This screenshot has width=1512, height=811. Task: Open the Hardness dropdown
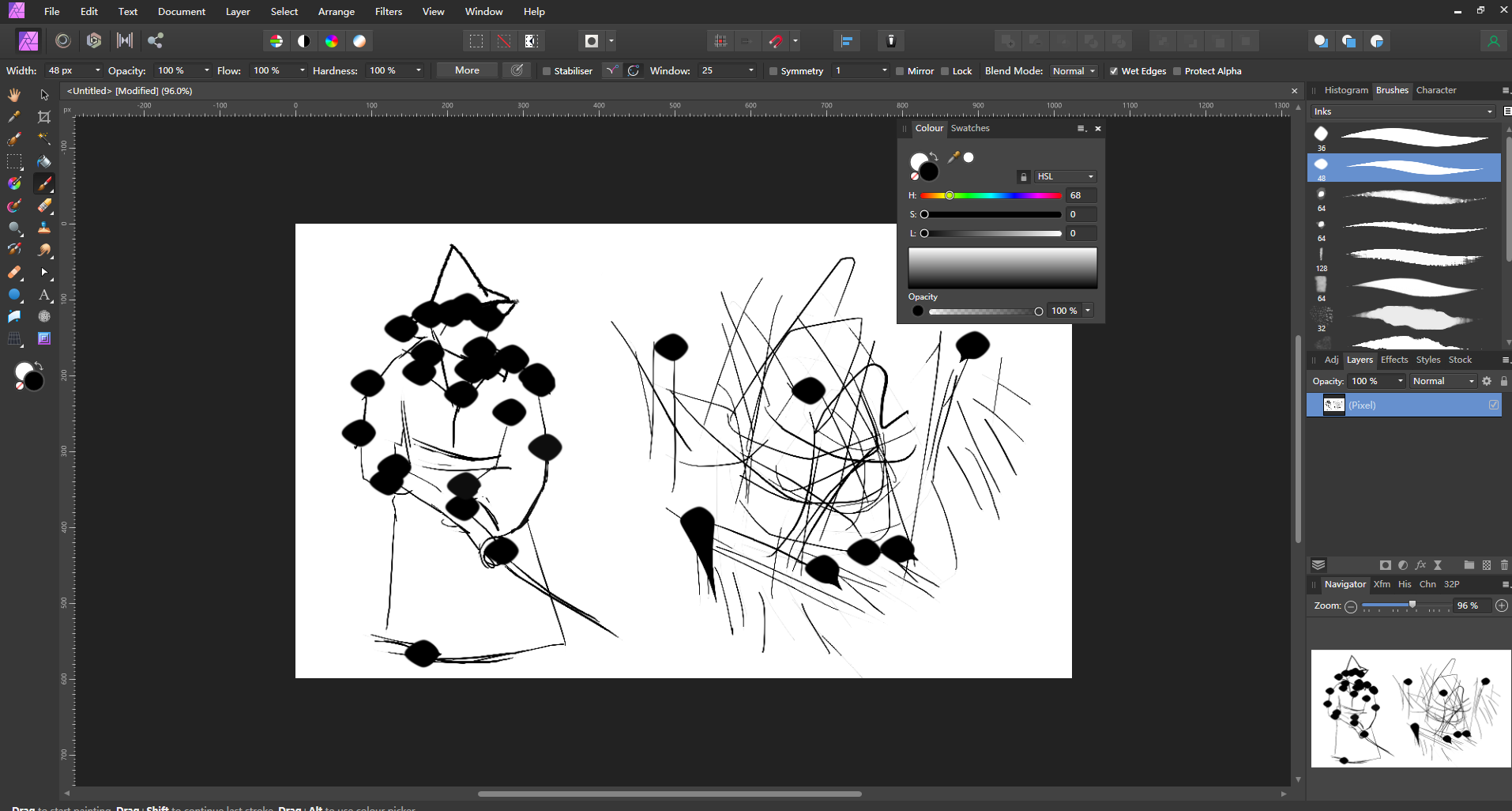click(419, 70)
